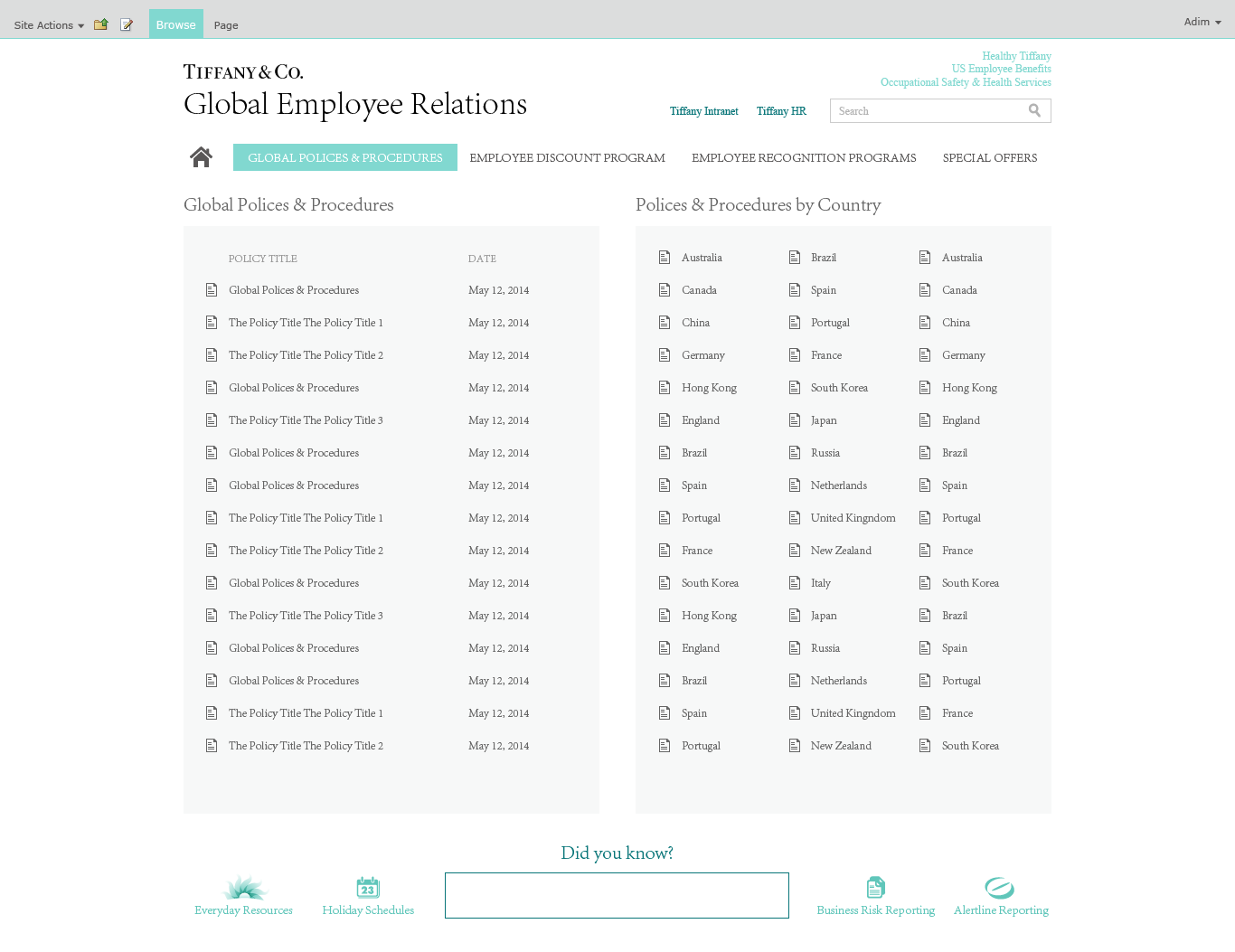Open US Employee Benefits link
The width and height of the screenshot is (1235, 952).
(1001, 69)
